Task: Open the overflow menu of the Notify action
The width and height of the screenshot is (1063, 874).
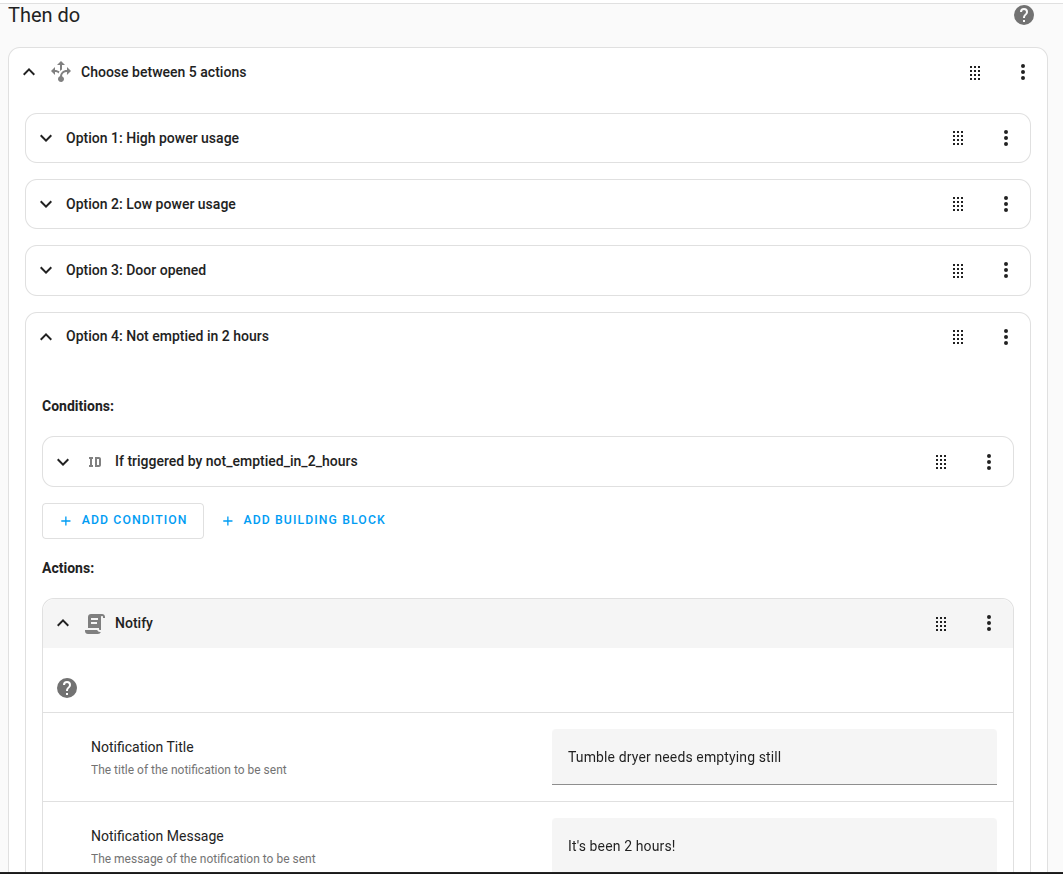Action: pos(988,623)
